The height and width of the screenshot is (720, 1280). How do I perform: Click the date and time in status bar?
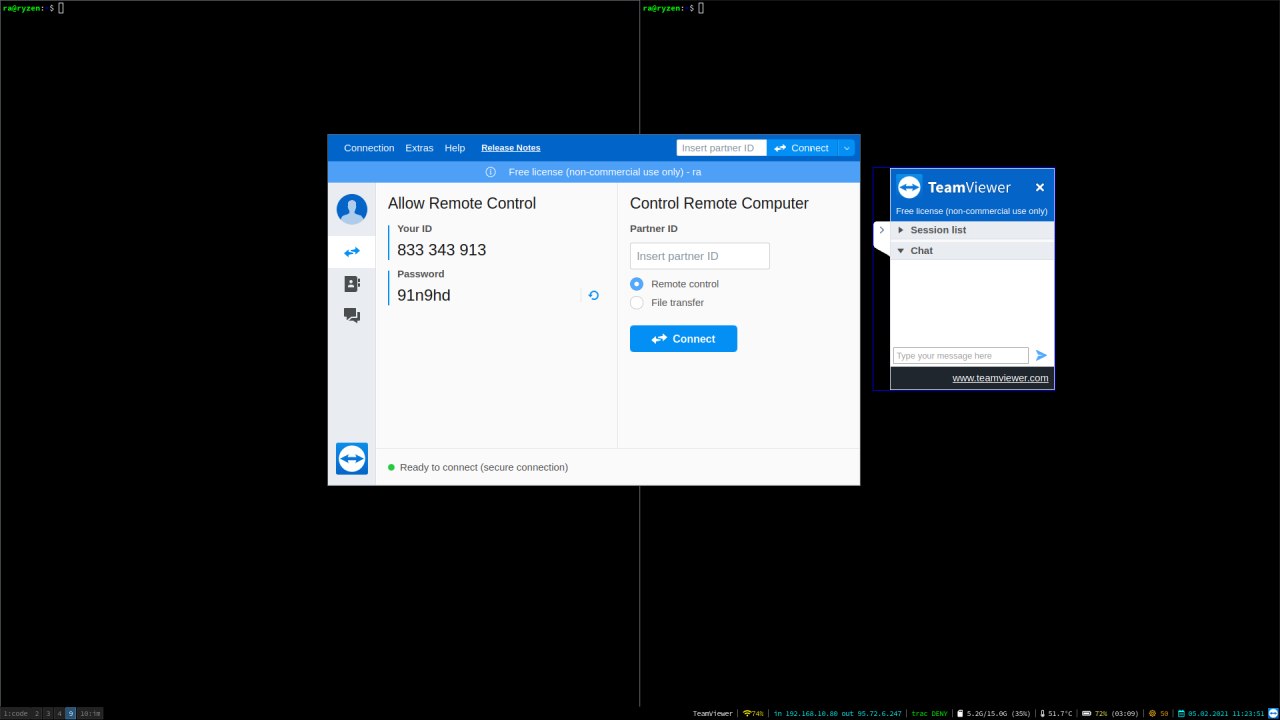click(x=1221, y=713)
